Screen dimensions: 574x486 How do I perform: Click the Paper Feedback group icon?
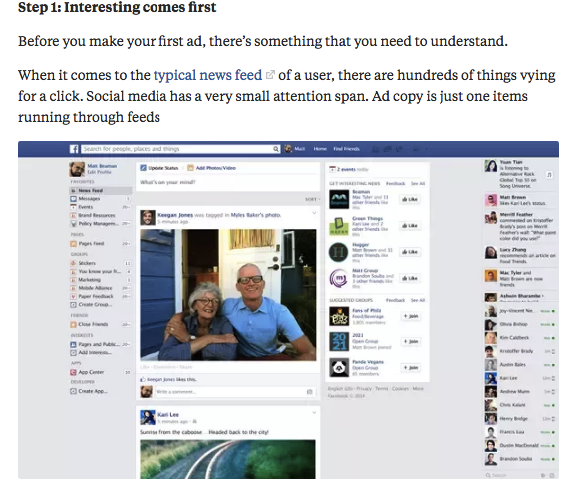[74, 296]
